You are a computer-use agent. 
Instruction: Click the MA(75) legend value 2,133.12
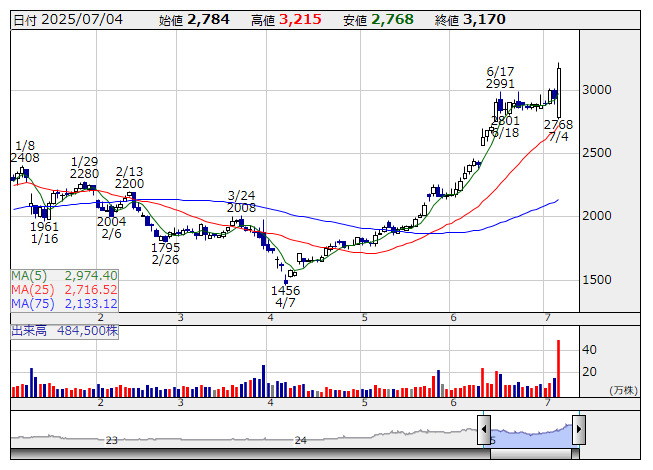(91, 304)
